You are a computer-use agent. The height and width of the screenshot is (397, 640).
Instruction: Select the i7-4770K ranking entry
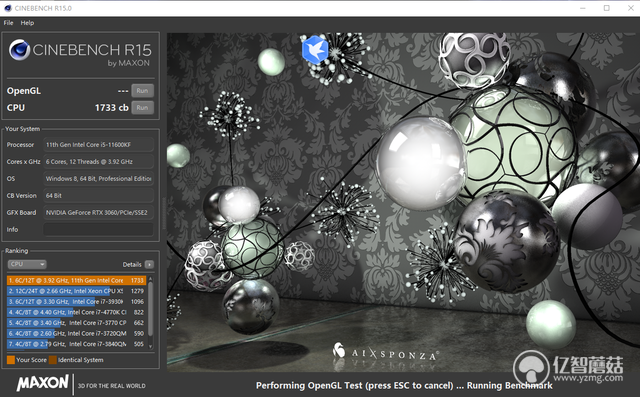tap(76, 312)
